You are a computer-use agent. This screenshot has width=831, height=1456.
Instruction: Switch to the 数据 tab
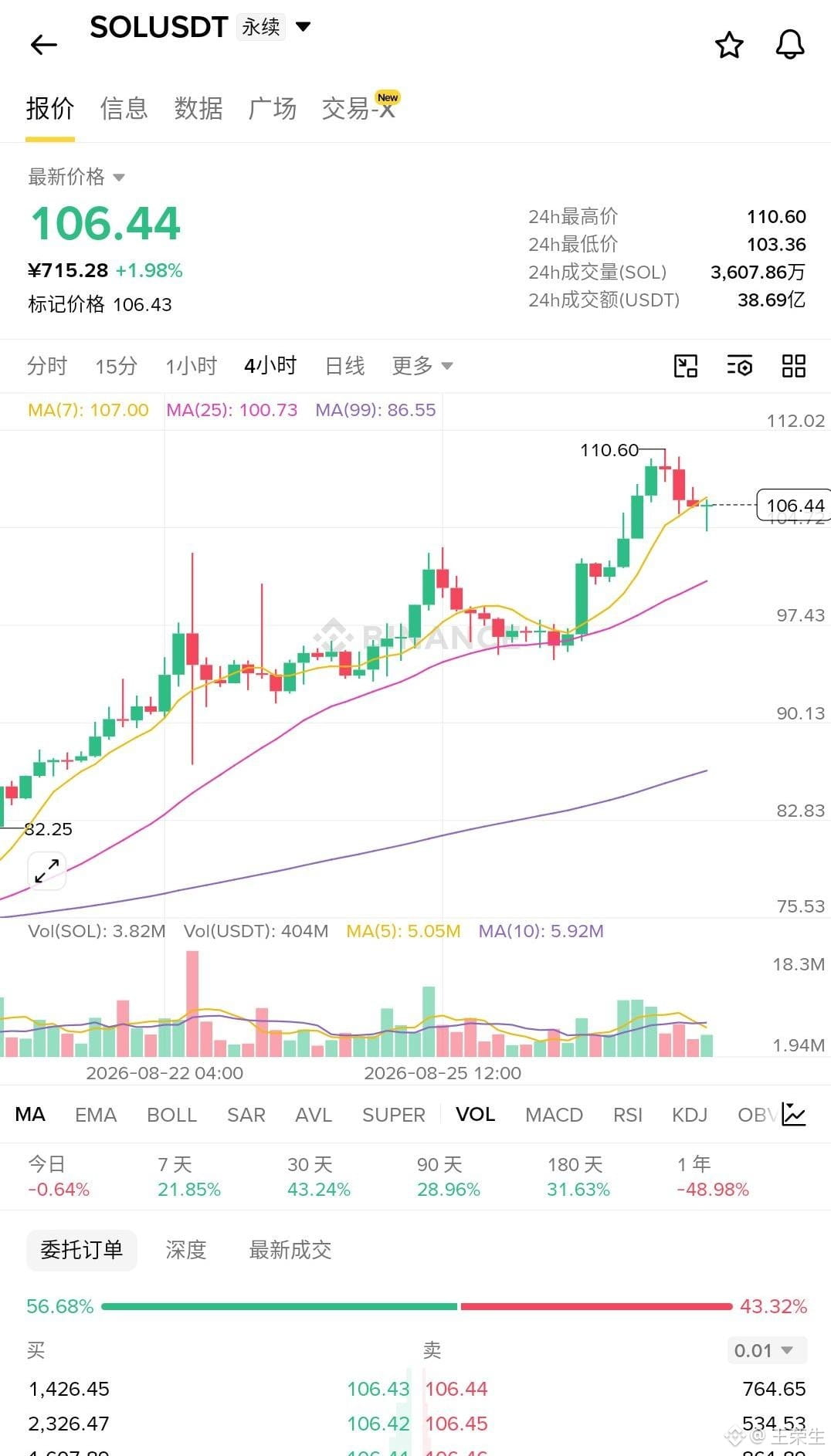pos(198,109)
